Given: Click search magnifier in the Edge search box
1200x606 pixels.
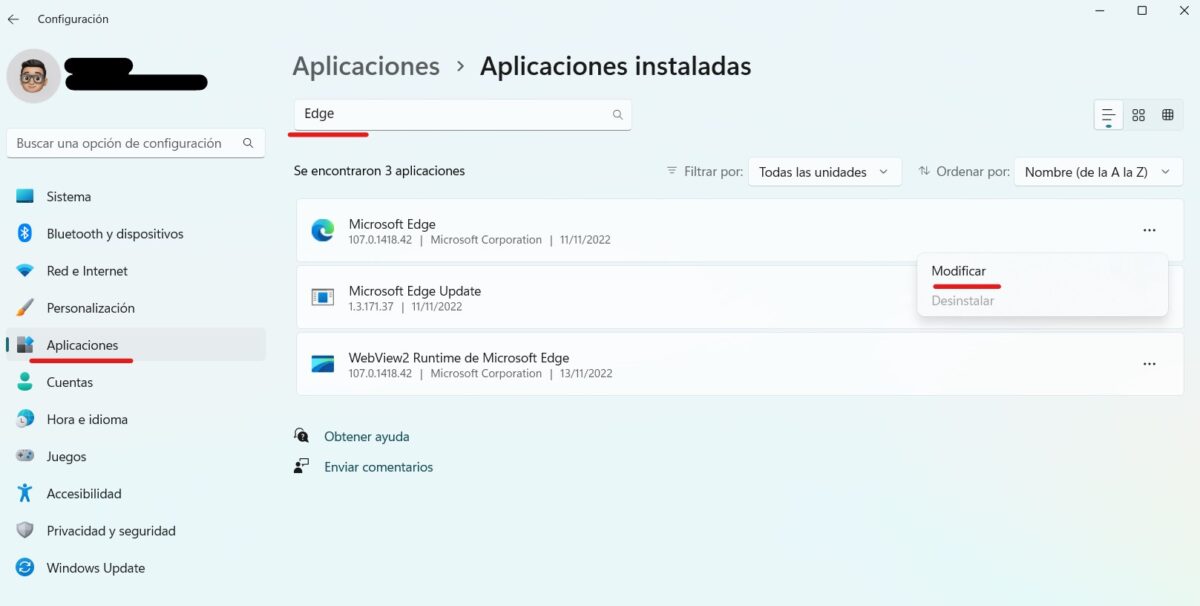Looking at the screenshot, I should tap(618, 115).
